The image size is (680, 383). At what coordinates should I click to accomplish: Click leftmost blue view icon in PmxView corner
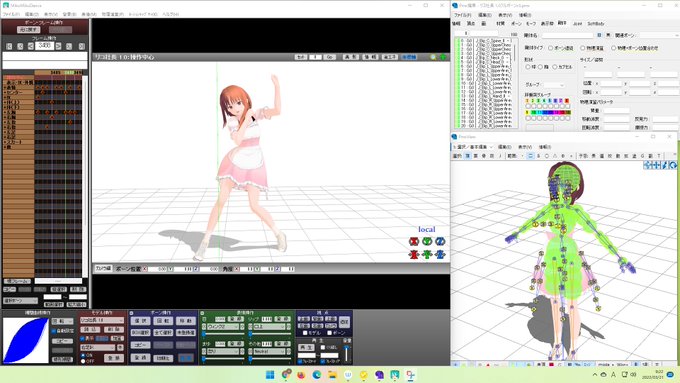(x=647, y=165)
